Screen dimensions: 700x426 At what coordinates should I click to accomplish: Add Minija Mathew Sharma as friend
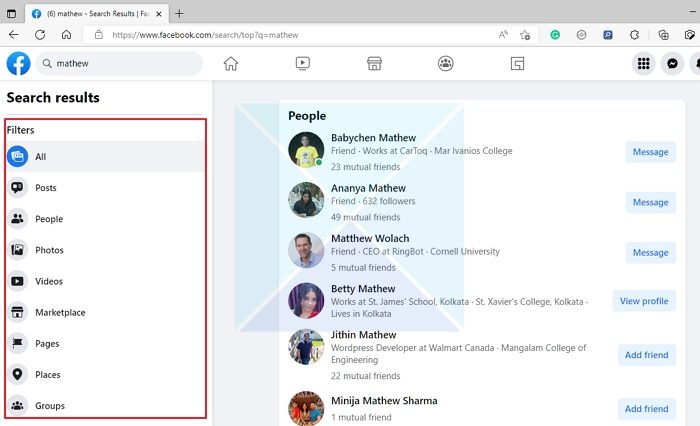tap(646, 409)
